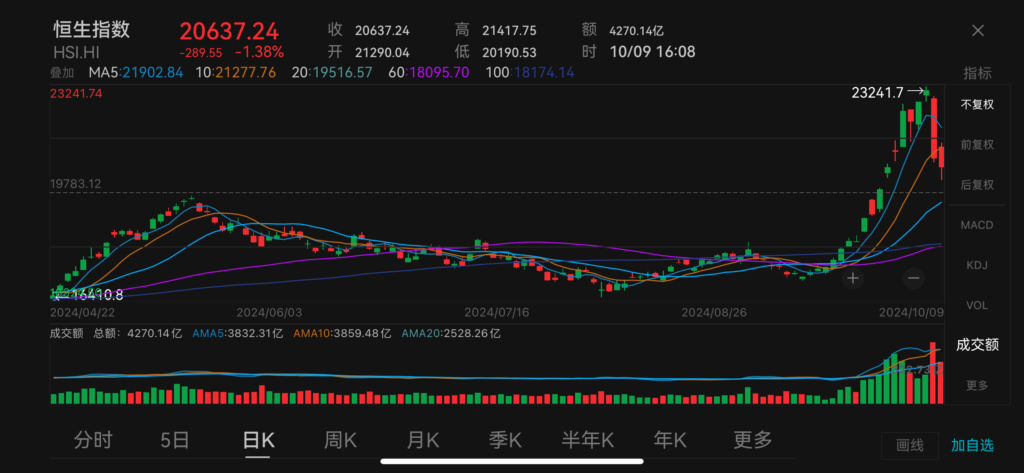Select 前复权 price adjustment mode

(977, 144)
